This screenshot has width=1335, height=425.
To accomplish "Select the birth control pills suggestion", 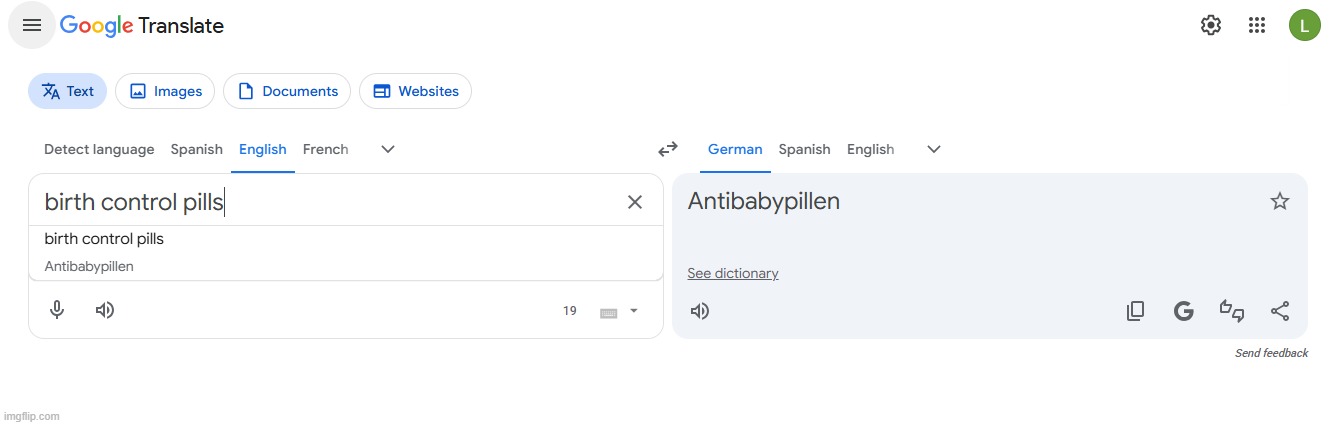I will click(x=345, y=252).
